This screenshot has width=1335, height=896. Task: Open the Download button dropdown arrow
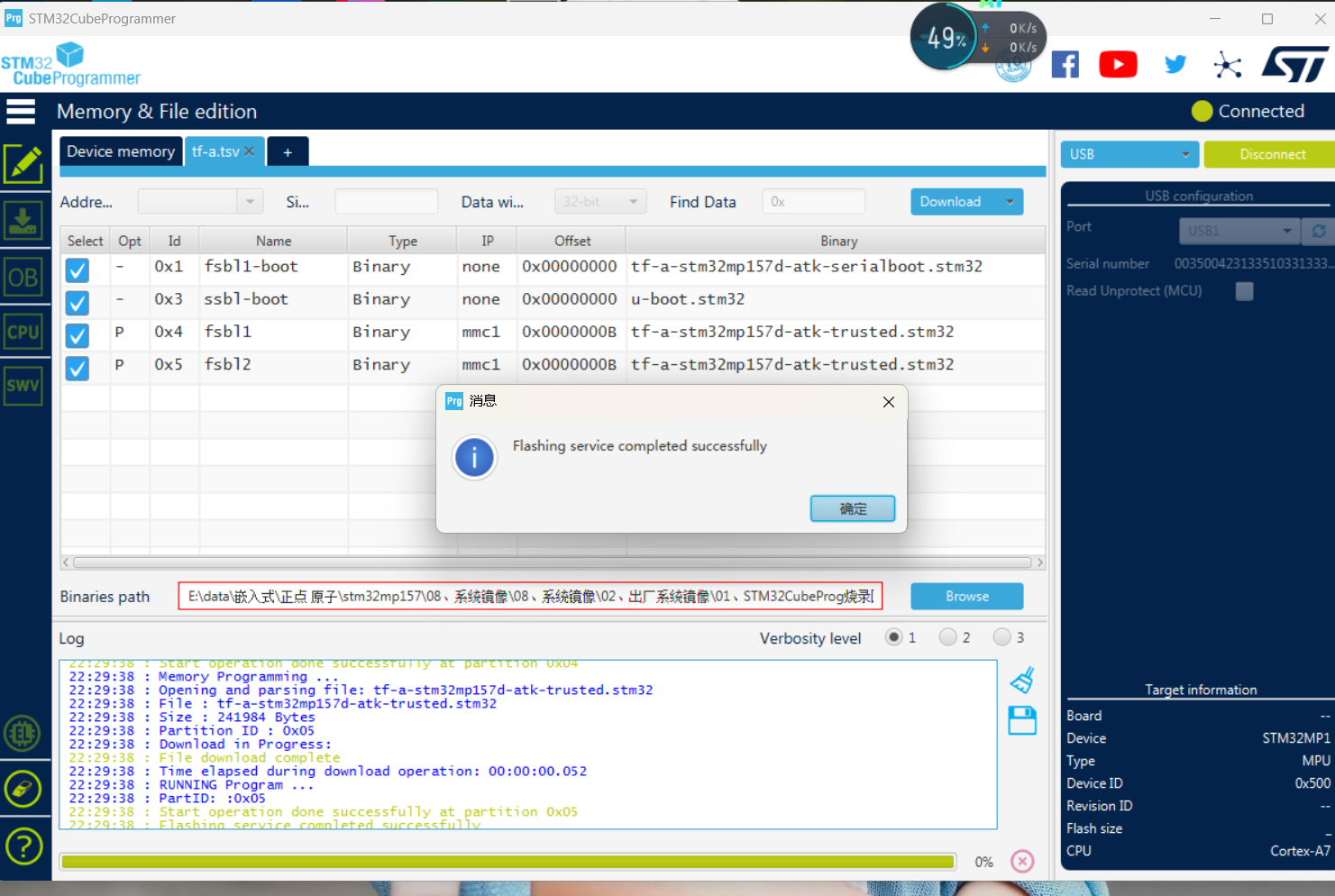click(1010, 202)
